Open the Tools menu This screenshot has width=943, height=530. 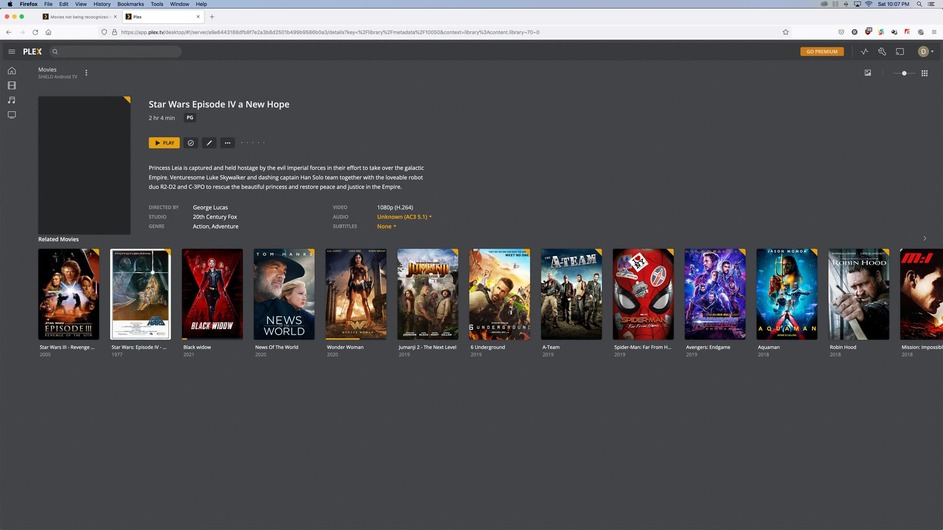[x=157, y=4]
